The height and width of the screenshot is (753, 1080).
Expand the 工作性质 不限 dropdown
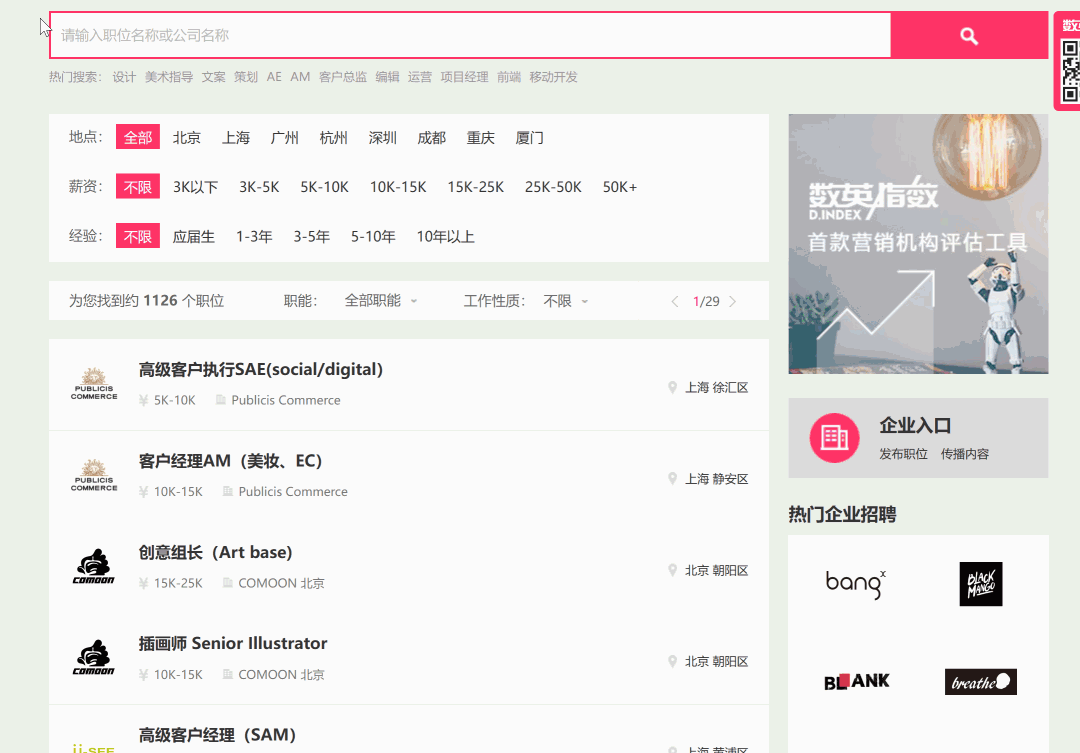click(x=565, y=301)
